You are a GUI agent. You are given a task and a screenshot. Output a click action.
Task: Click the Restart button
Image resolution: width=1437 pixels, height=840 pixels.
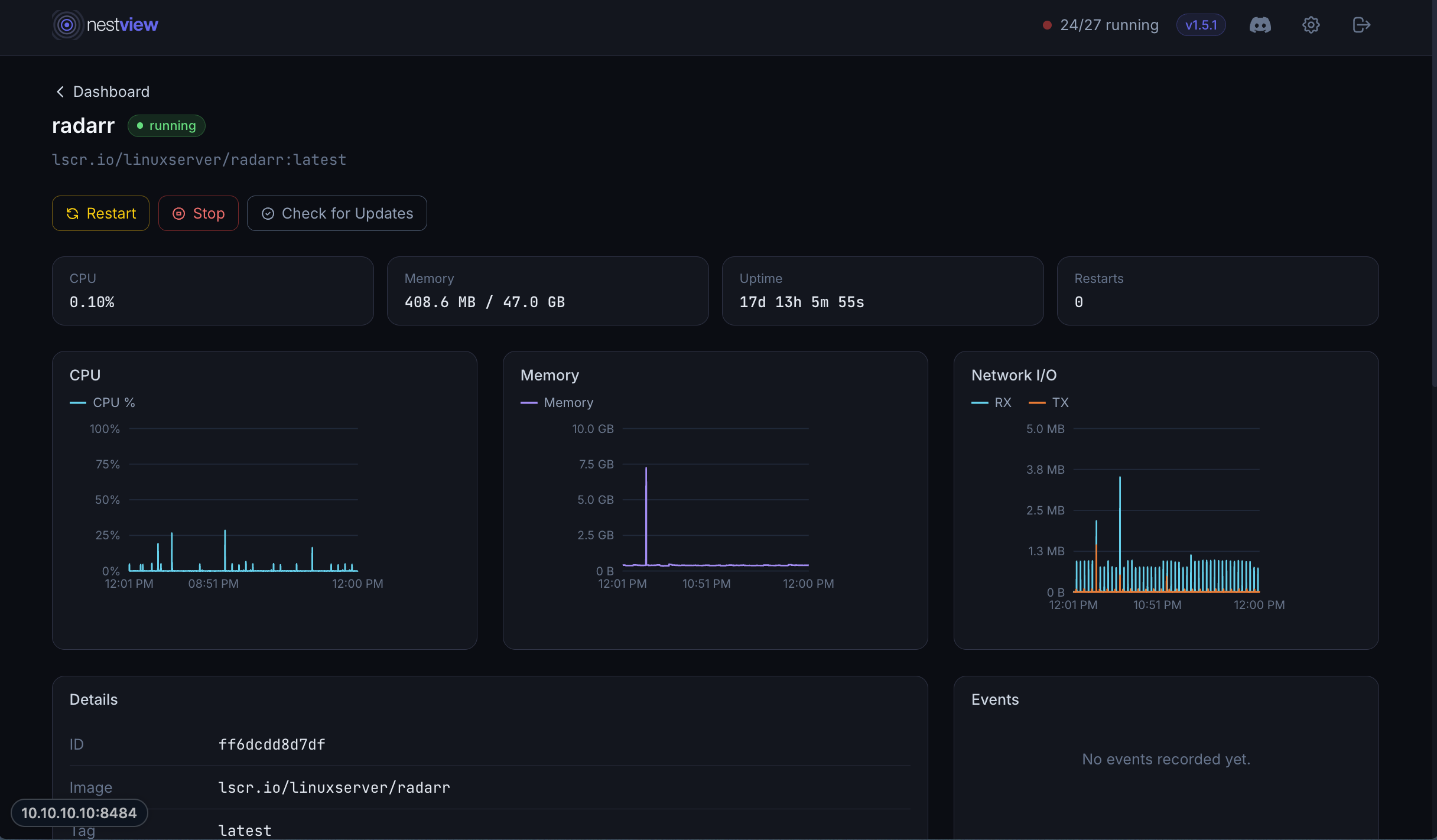pos(100,213)
